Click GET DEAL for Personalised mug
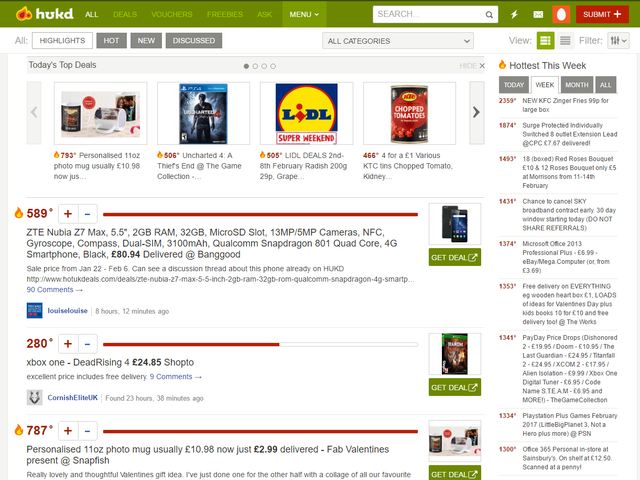Viewport: 640px width, 480px height. (455, 473)
